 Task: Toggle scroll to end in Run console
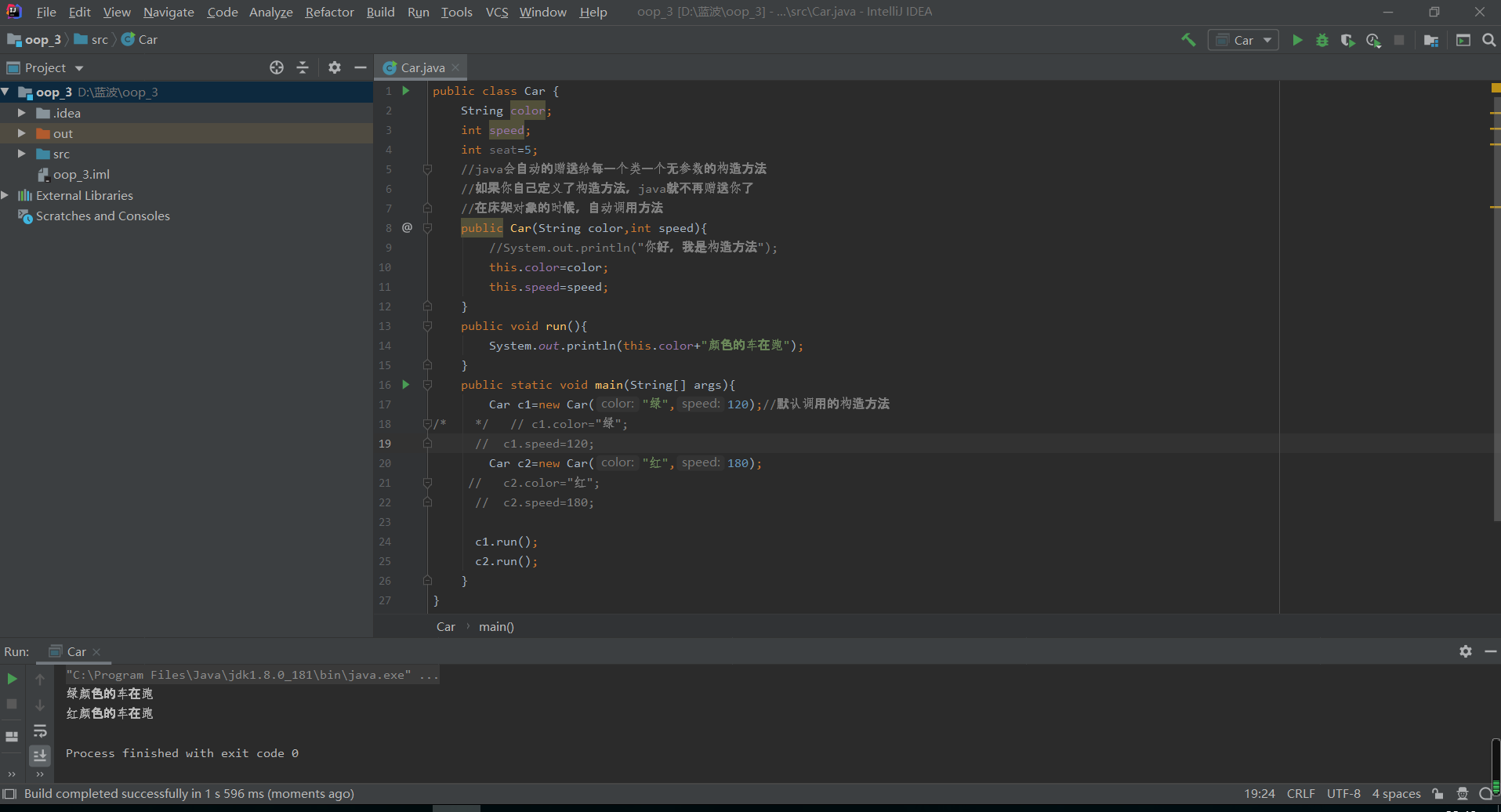[40, 756]
